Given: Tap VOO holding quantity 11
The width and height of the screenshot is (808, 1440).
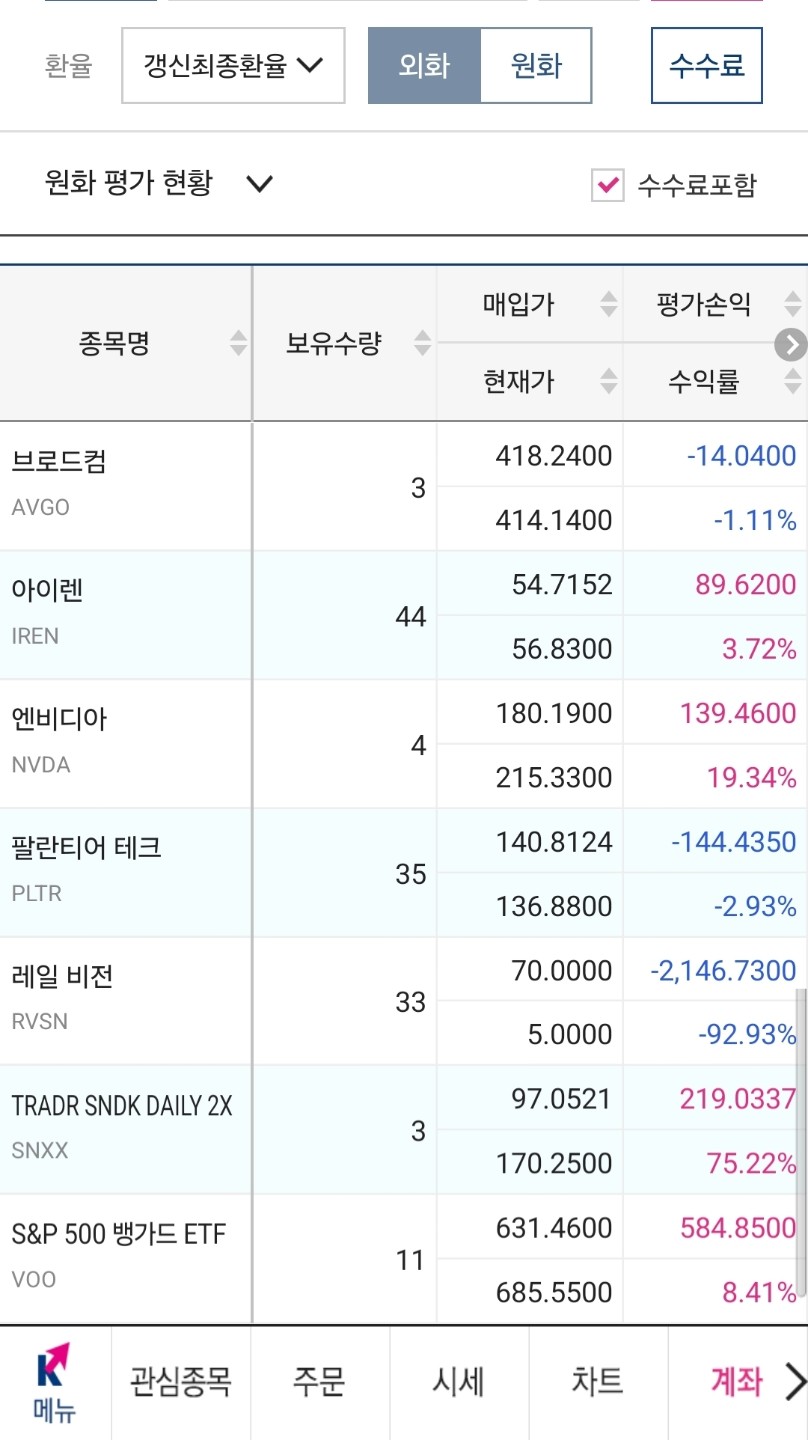Looking at the screenshot, I should [411, 1261].
